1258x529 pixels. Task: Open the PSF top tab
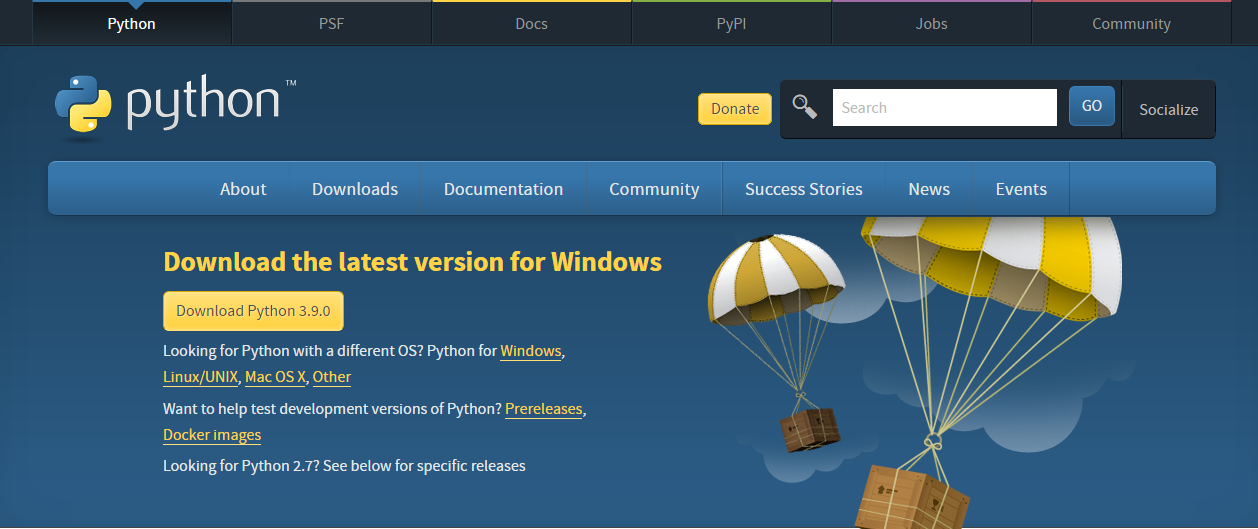[332, 23]
